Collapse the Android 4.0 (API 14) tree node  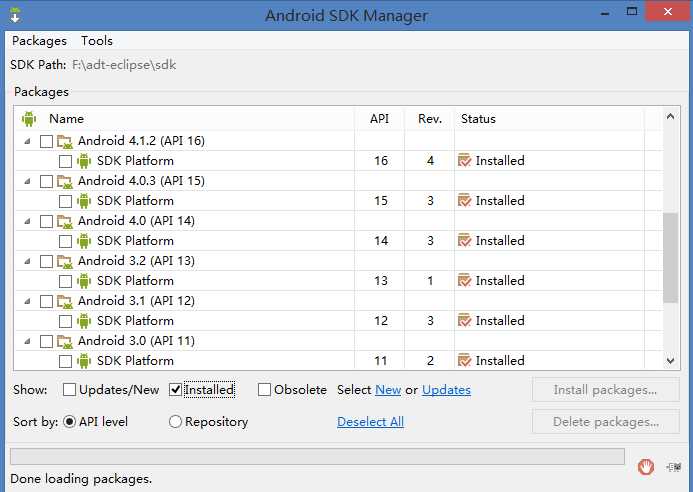[x=27, y=221]
